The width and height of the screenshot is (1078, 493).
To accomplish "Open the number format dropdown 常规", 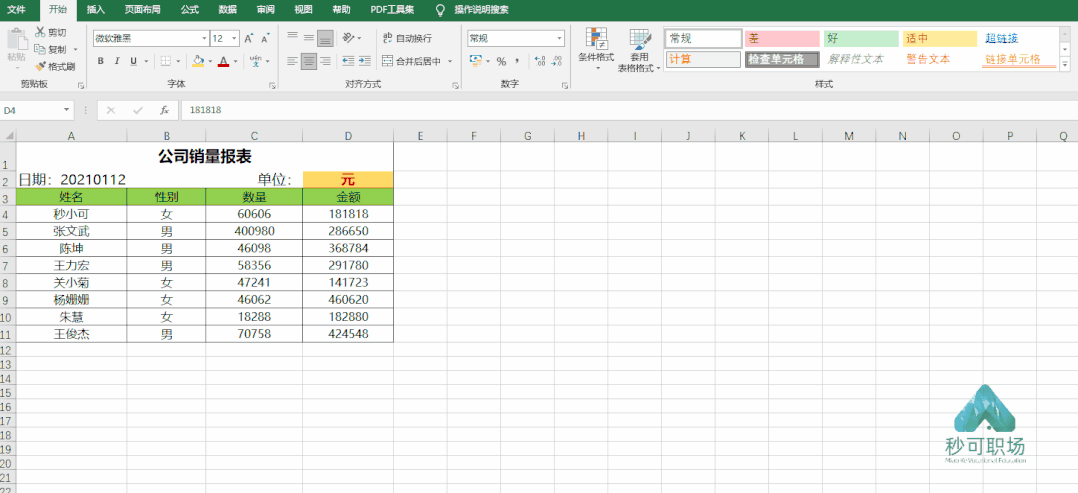I will [x=560, y=39].
